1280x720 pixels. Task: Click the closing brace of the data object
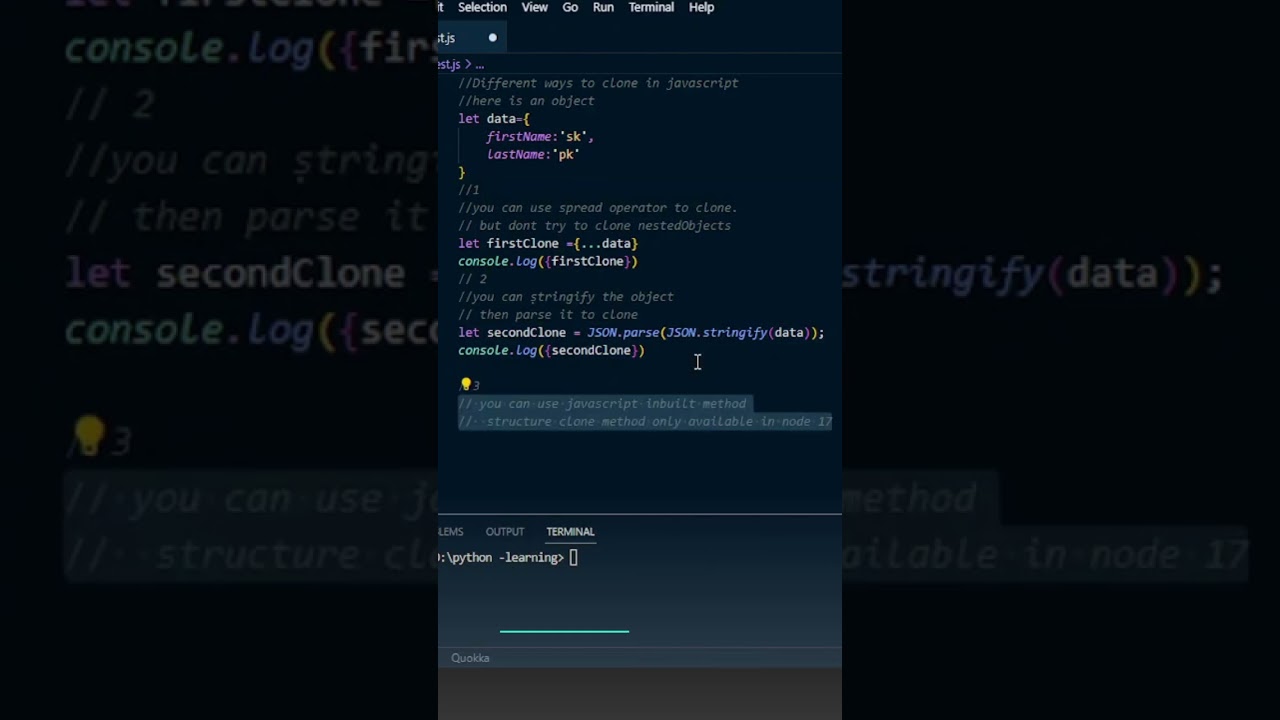point(462,173)
